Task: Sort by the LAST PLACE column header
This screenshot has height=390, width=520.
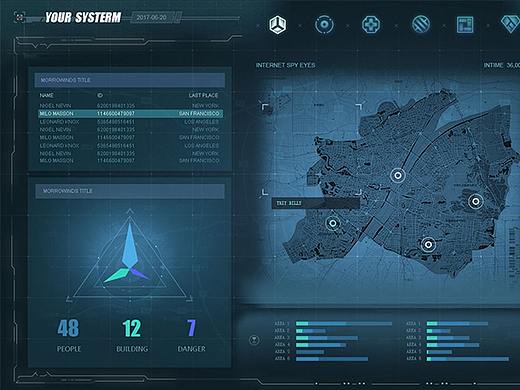Action: click(x=203, y=95)
